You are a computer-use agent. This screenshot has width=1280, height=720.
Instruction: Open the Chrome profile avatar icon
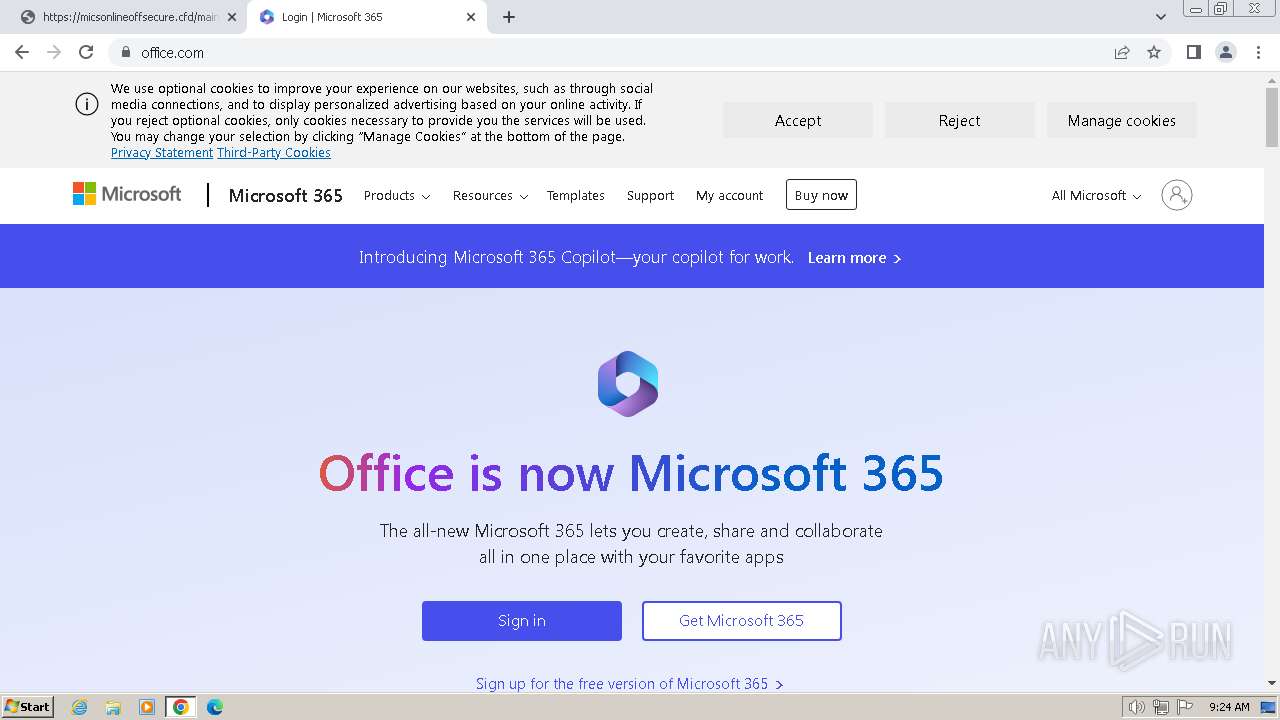(1225, 52)
